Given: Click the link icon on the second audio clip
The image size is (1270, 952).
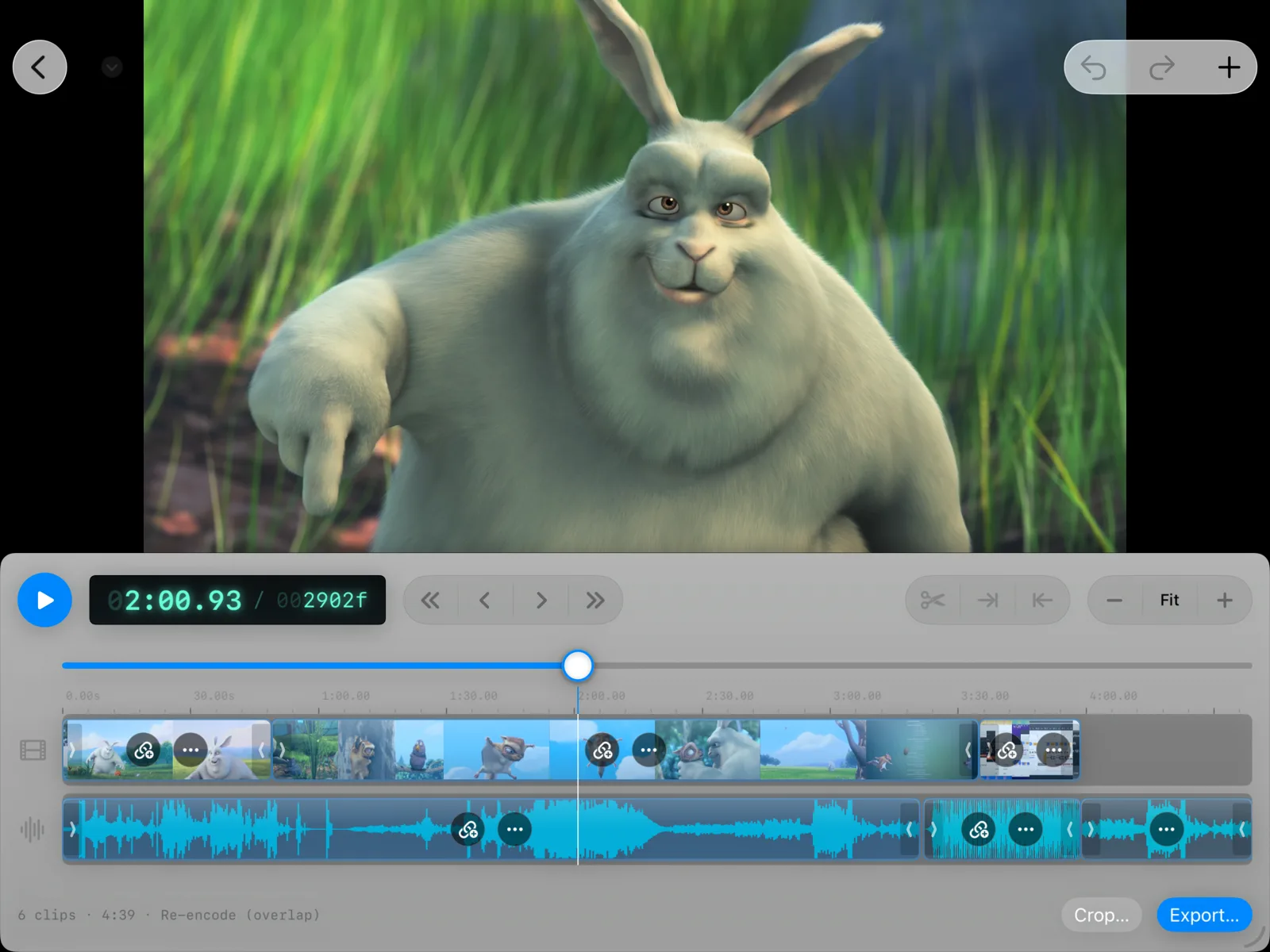Looking at the screenshot, I should (979, 830).
